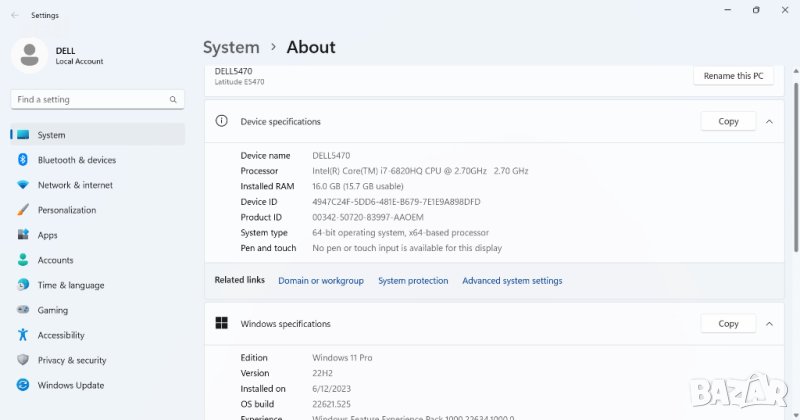Open the Domain or workgroup link
The height and width of the screenshot is (420, 800).
321,281
